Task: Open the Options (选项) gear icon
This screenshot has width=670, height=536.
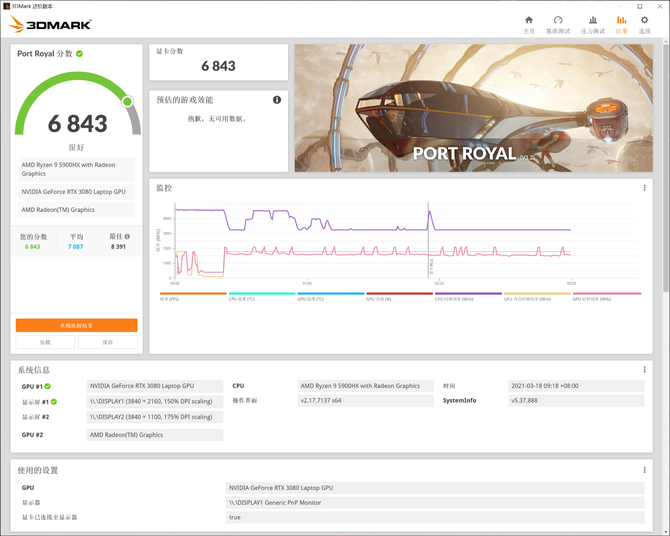Action: pyautogui.click(x=645, y=20)
